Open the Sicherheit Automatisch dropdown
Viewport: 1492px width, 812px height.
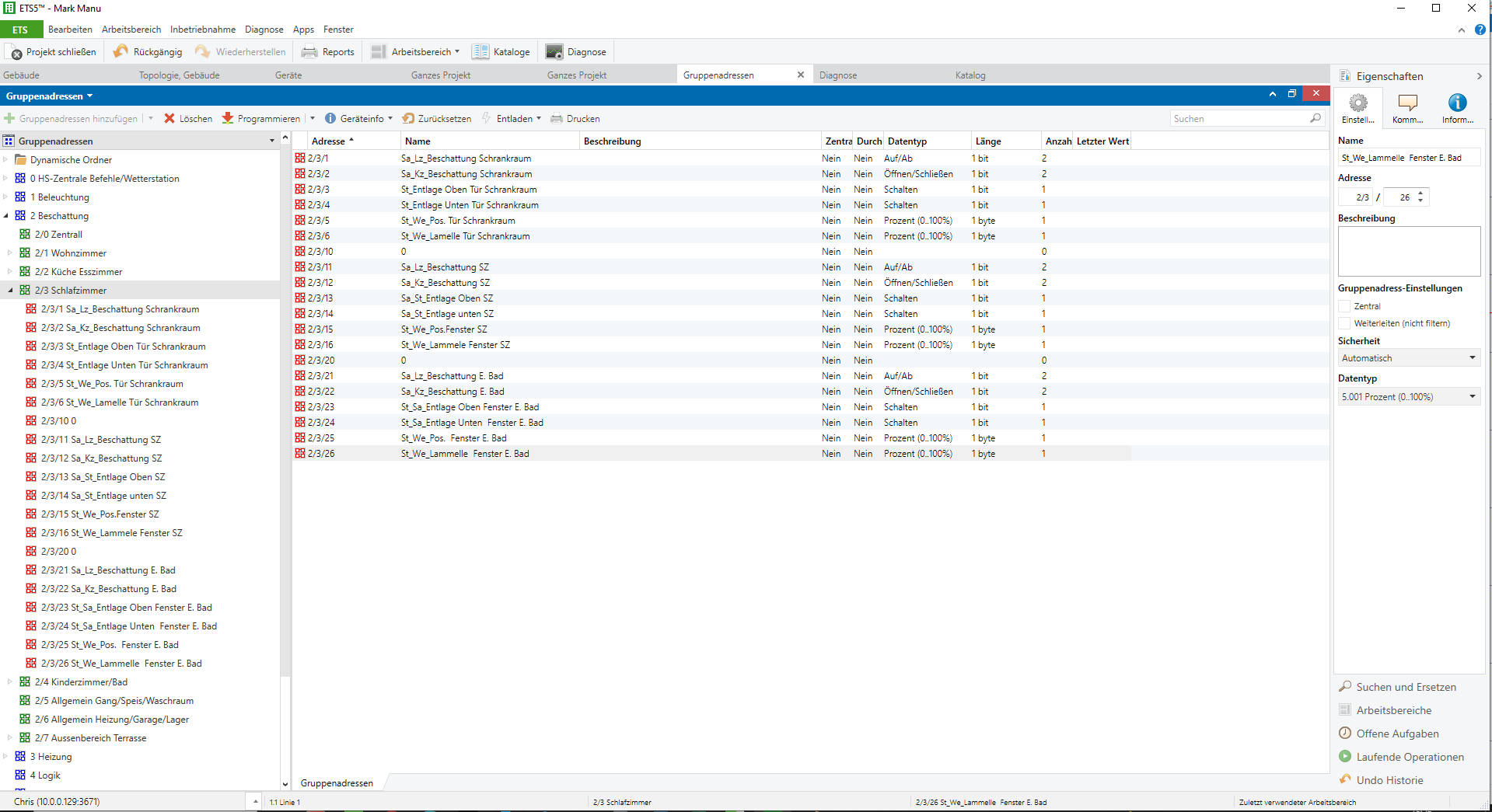click(1408, 358)
